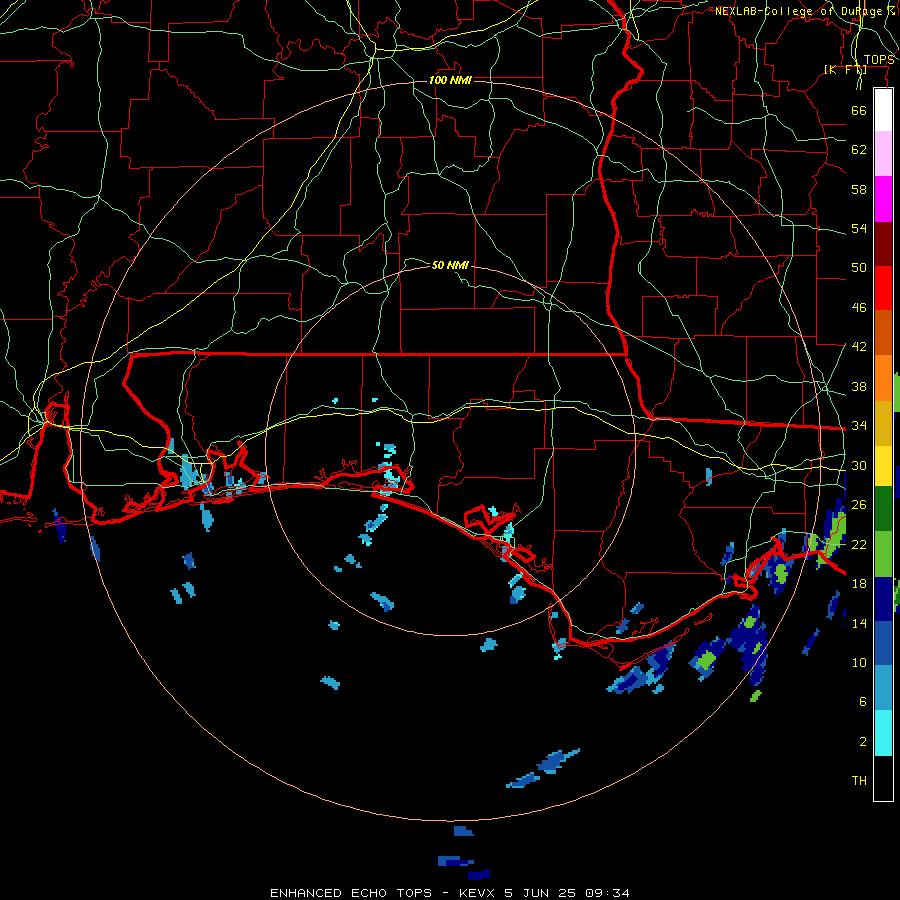The image size is (900, 900).
Task: Click the 2 legend value
Action: (863, 742)
